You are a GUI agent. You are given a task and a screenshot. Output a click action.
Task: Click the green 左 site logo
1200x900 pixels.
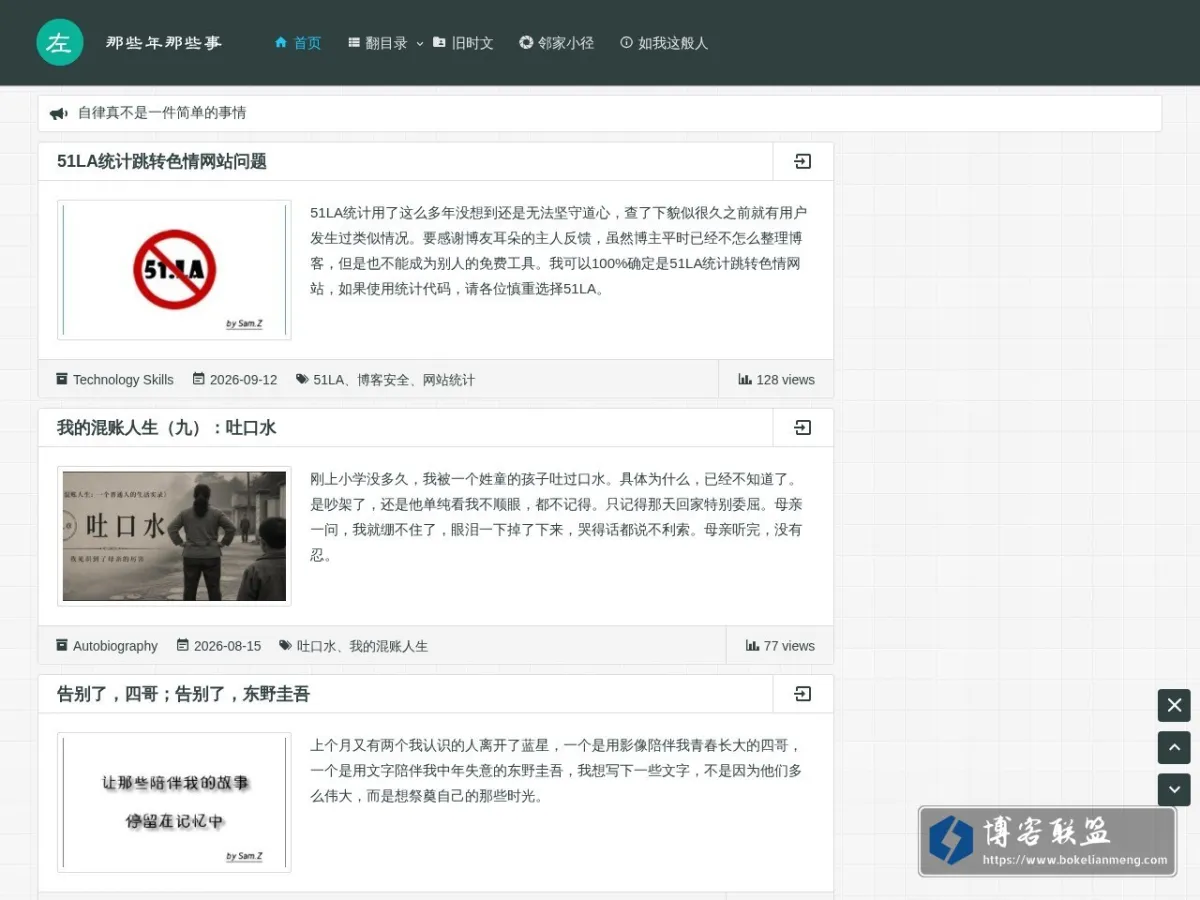(x=60, y=43)
